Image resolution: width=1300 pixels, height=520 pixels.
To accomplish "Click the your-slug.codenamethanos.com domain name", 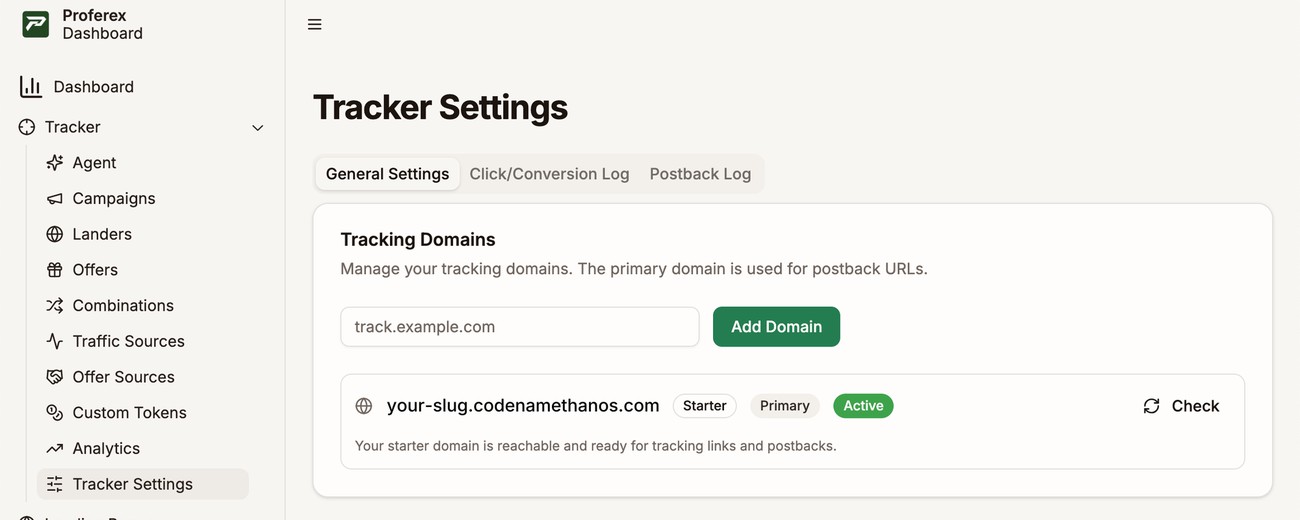I will pos(523,406).
